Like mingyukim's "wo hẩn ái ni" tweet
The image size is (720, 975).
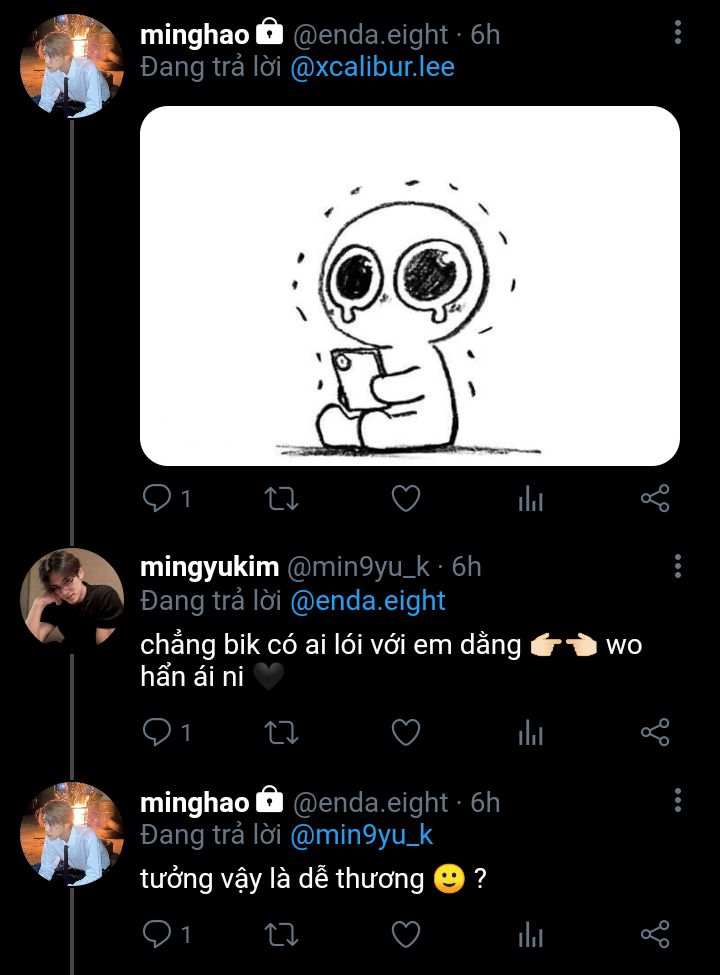coord(406,732)
